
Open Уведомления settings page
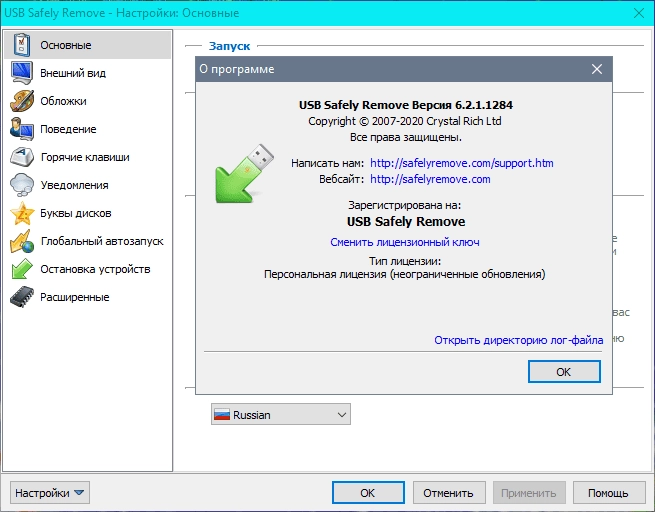(88, 185)
